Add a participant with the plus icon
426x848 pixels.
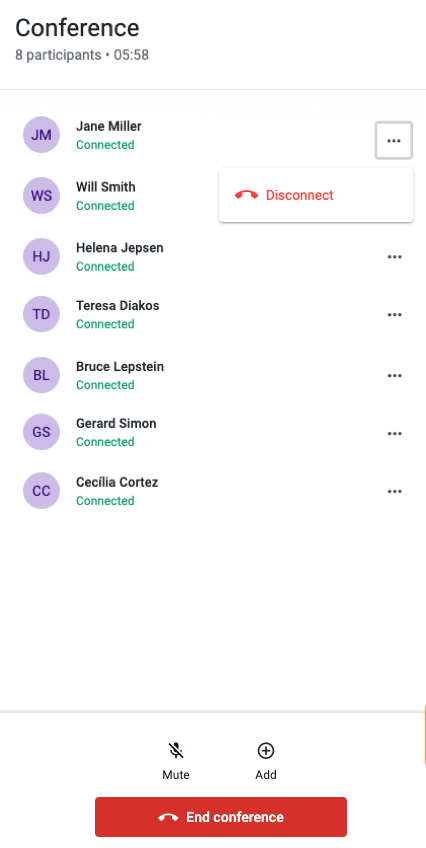click(265, 761)
